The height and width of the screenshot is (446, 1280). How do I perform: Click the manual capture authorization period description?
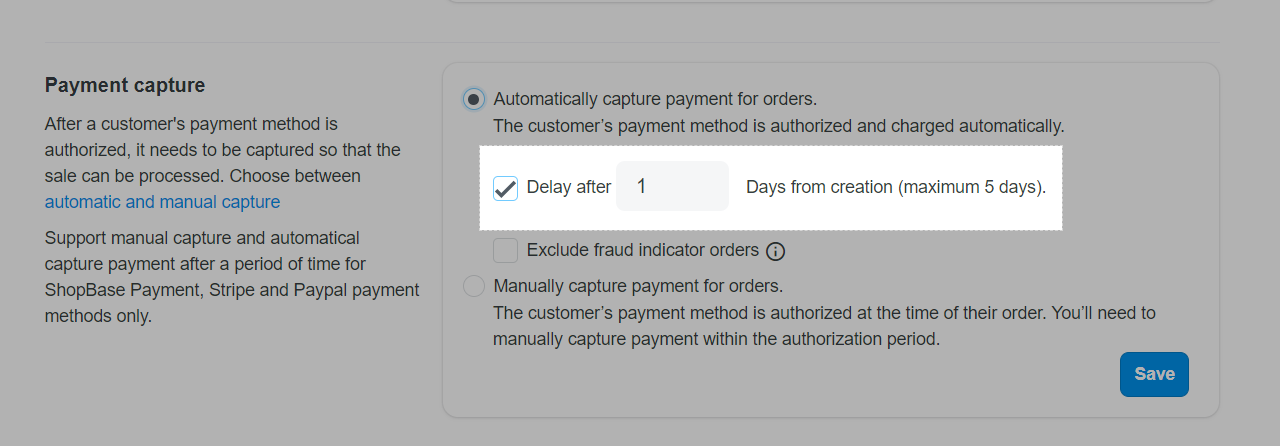tap(824, 326)
